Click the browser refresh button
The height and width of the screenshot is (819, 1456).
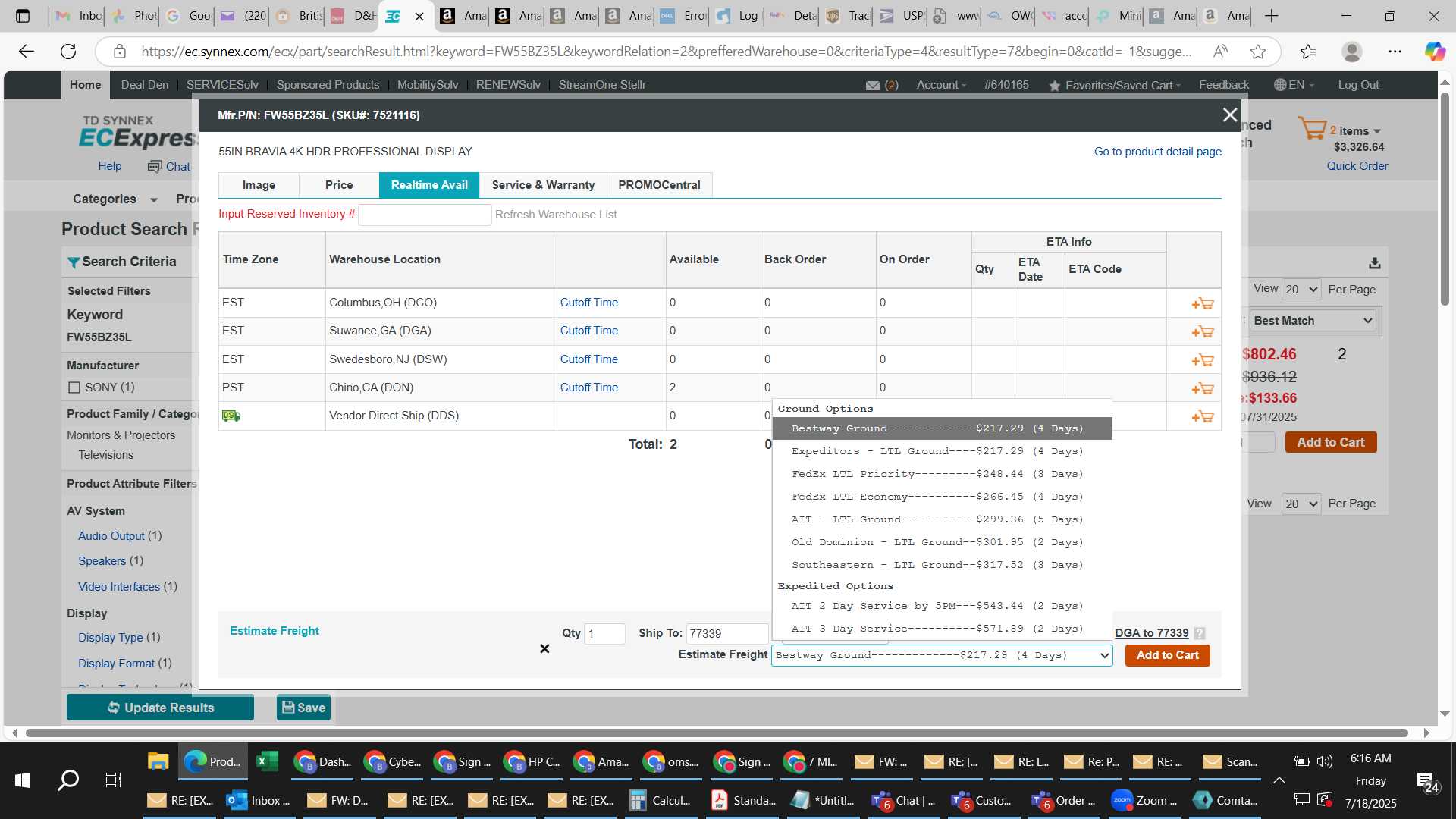[x=68, y=52]
